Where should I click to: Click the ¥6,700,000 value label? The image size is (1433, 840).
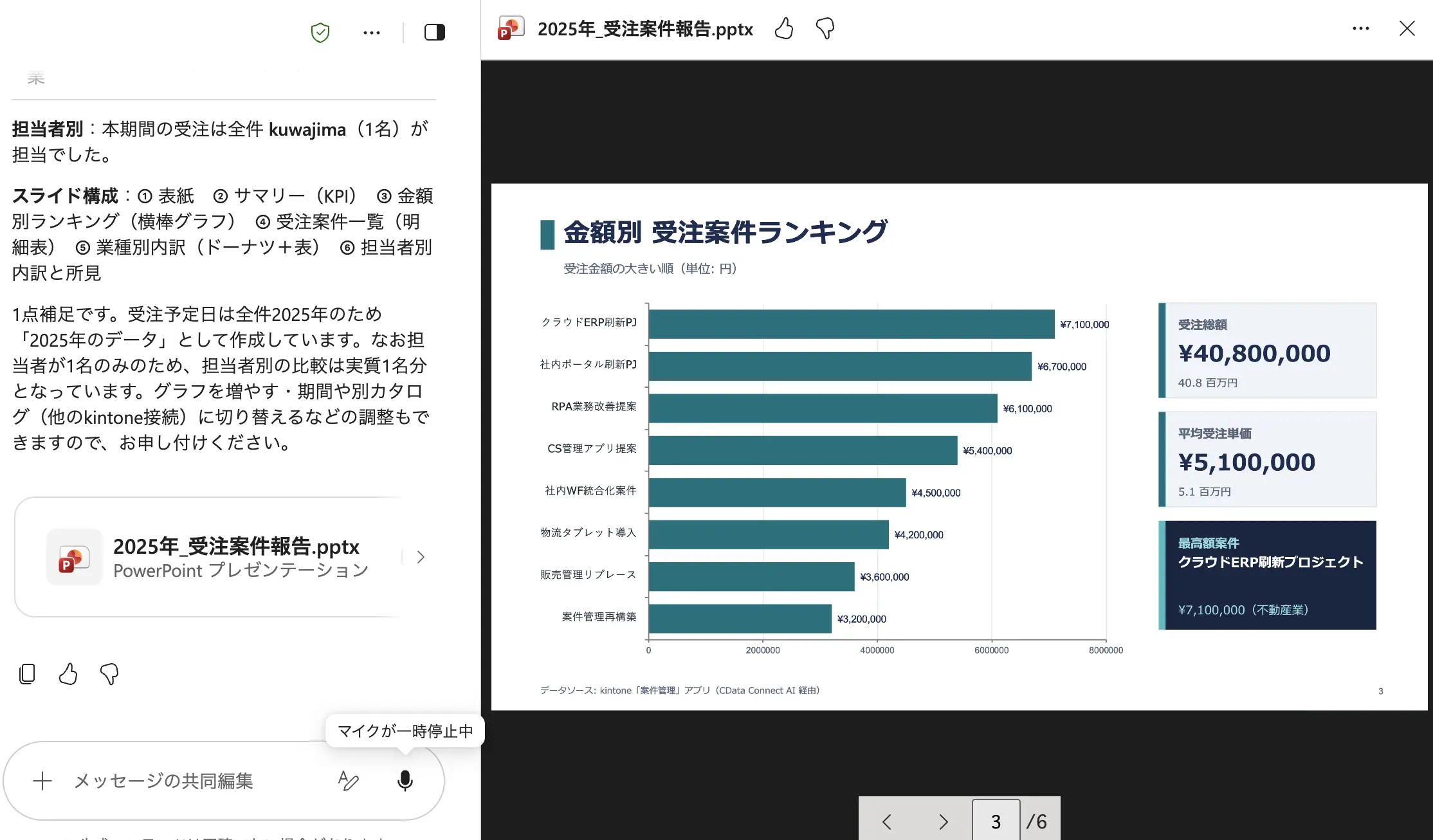click(x=1061, y=367)
